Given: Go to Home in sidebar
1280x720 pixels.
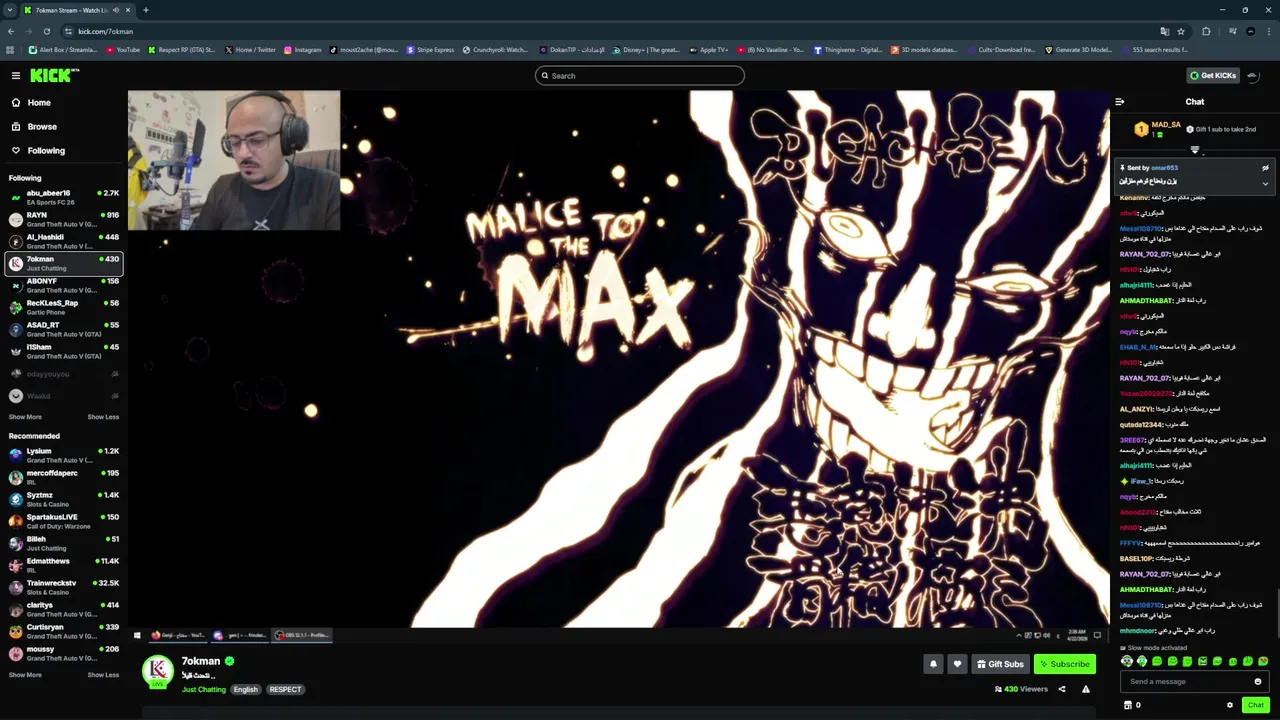Looking at the screenshot, I should click(x=39, y=103).
